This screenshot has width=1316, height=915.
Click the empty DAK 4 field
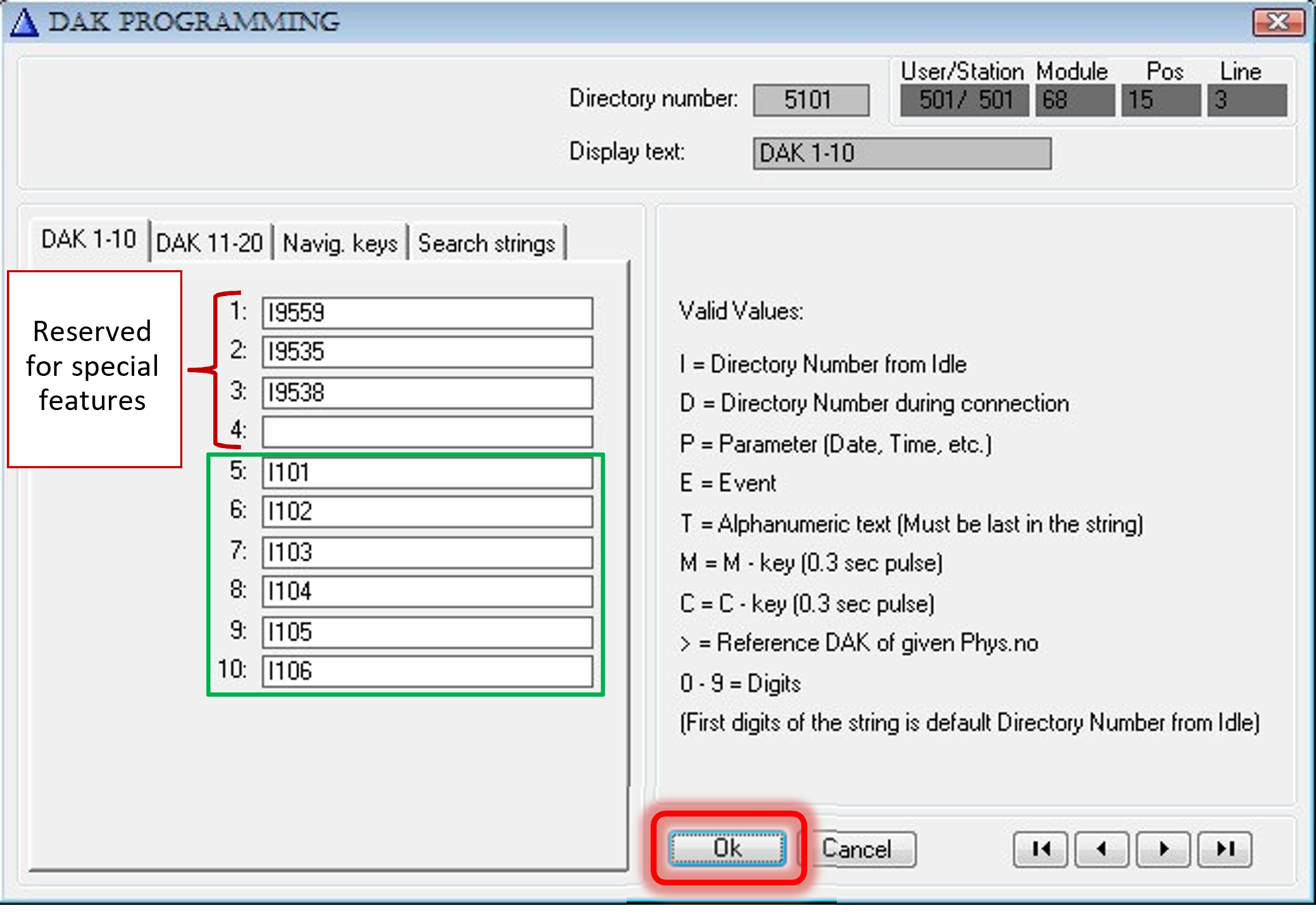tap(427, 432)
